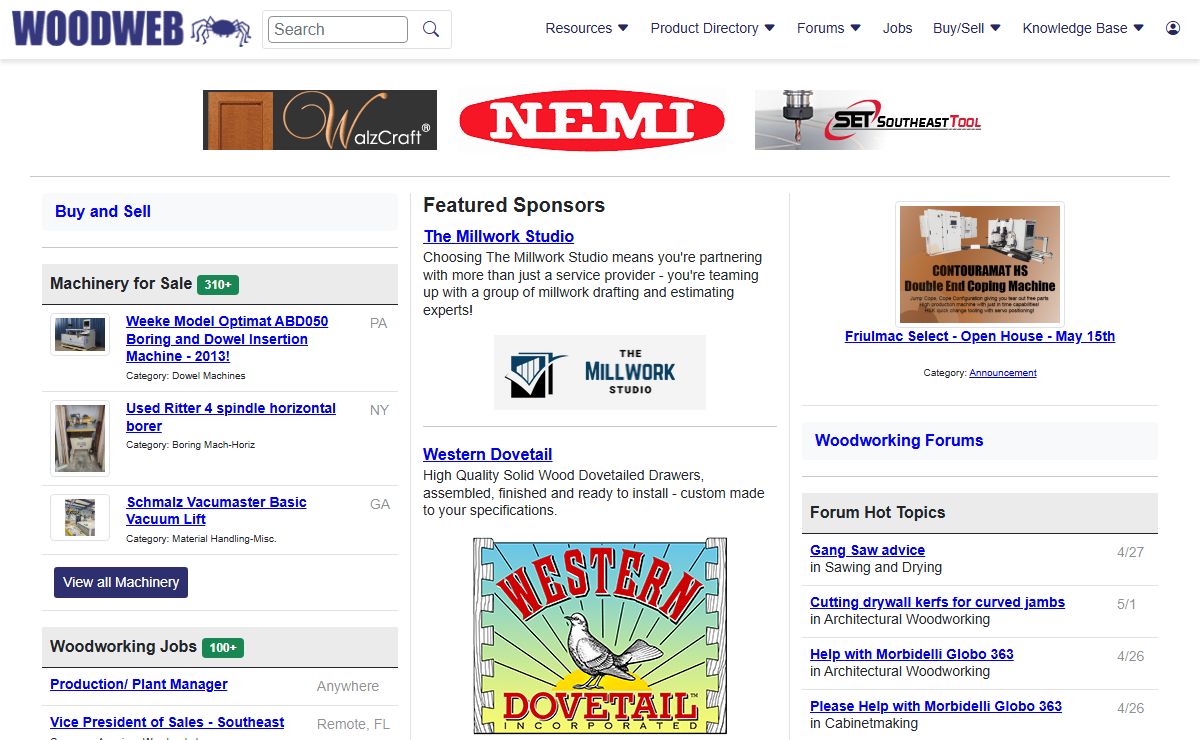Open the Knowledge Base dropdown
Viewport: 1200px width, 740px height.
pyautogui.click(x=1083, y=28)
